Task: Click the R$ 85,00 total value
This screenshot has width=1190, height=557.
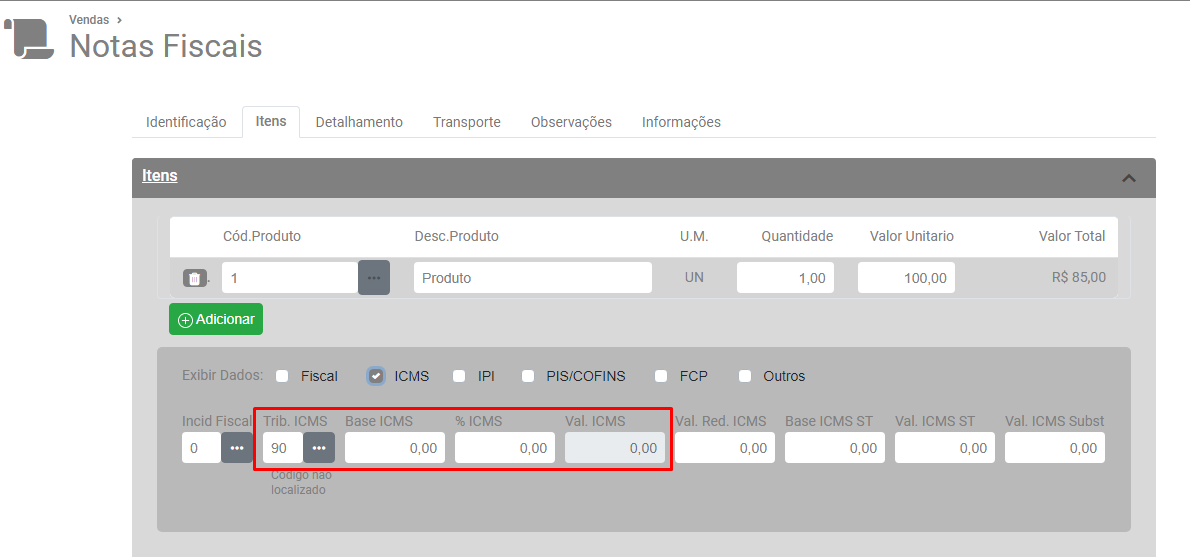Action: (x=1078, y=278)
